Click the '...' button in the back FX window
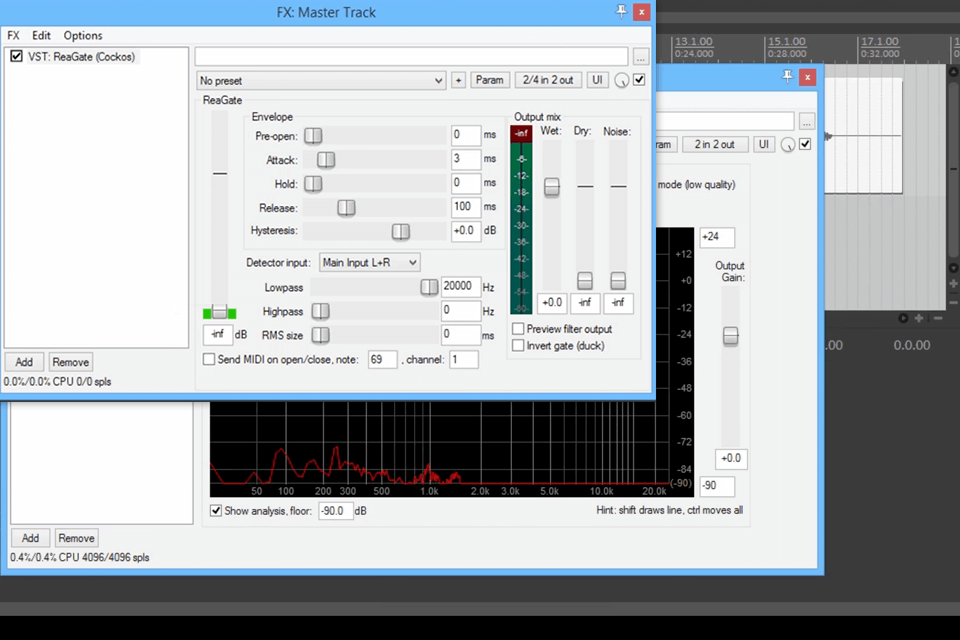This screenshot has height=640, width=960. coord(807,122)
